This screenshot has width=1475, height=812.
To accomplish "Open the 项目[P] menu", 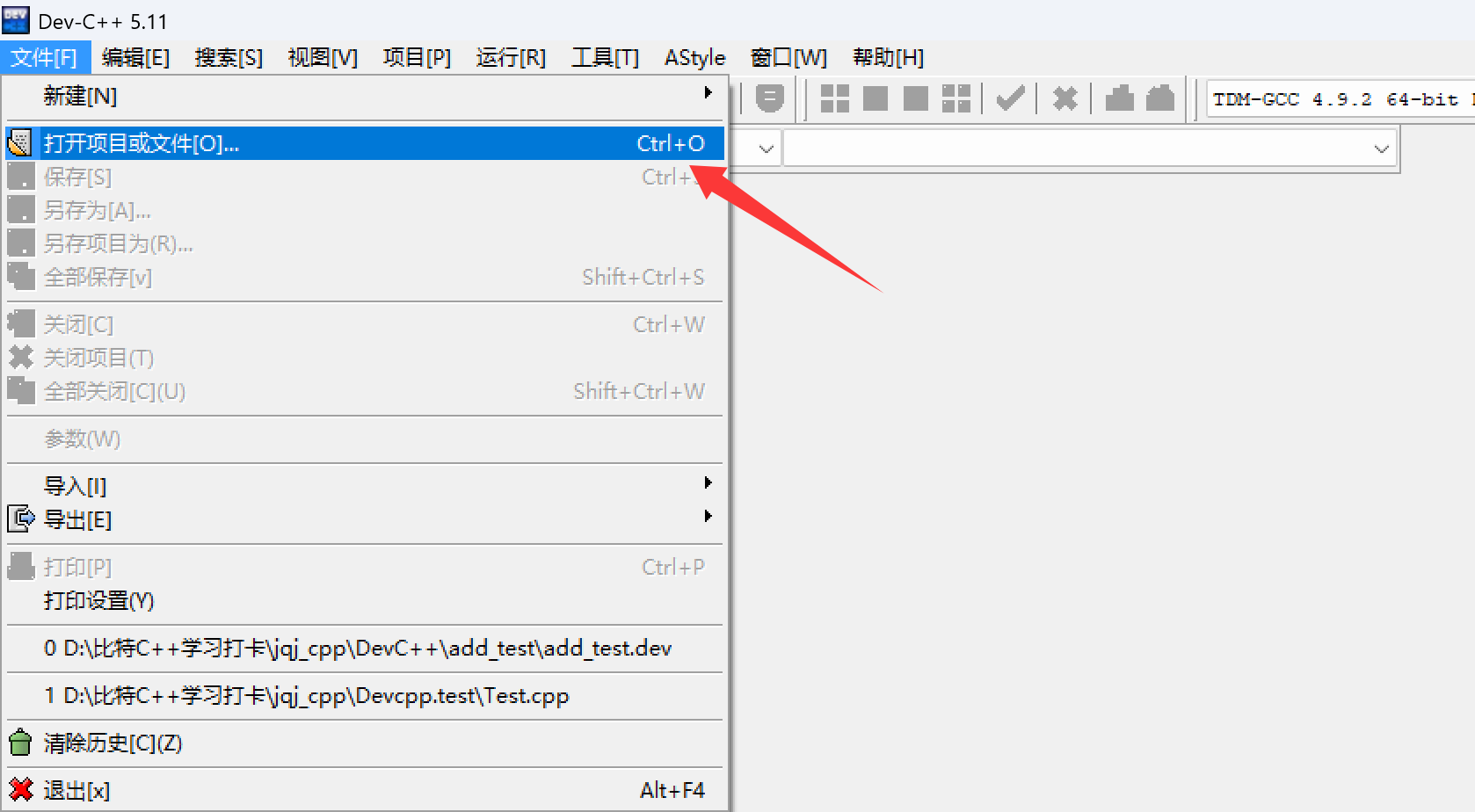I will tap(417, 58).
